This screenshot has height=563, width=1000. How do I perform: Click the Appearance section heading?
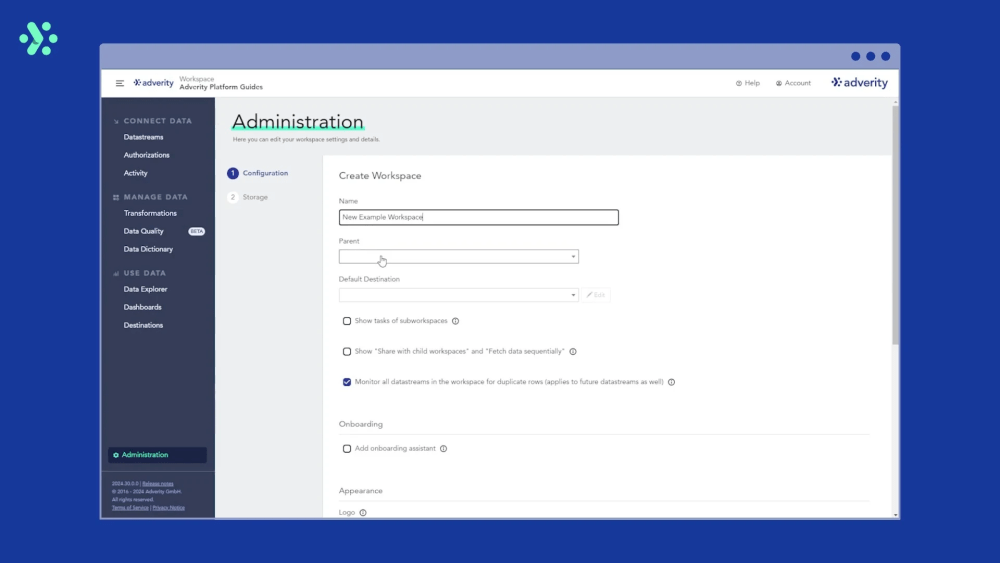point(360,490)
